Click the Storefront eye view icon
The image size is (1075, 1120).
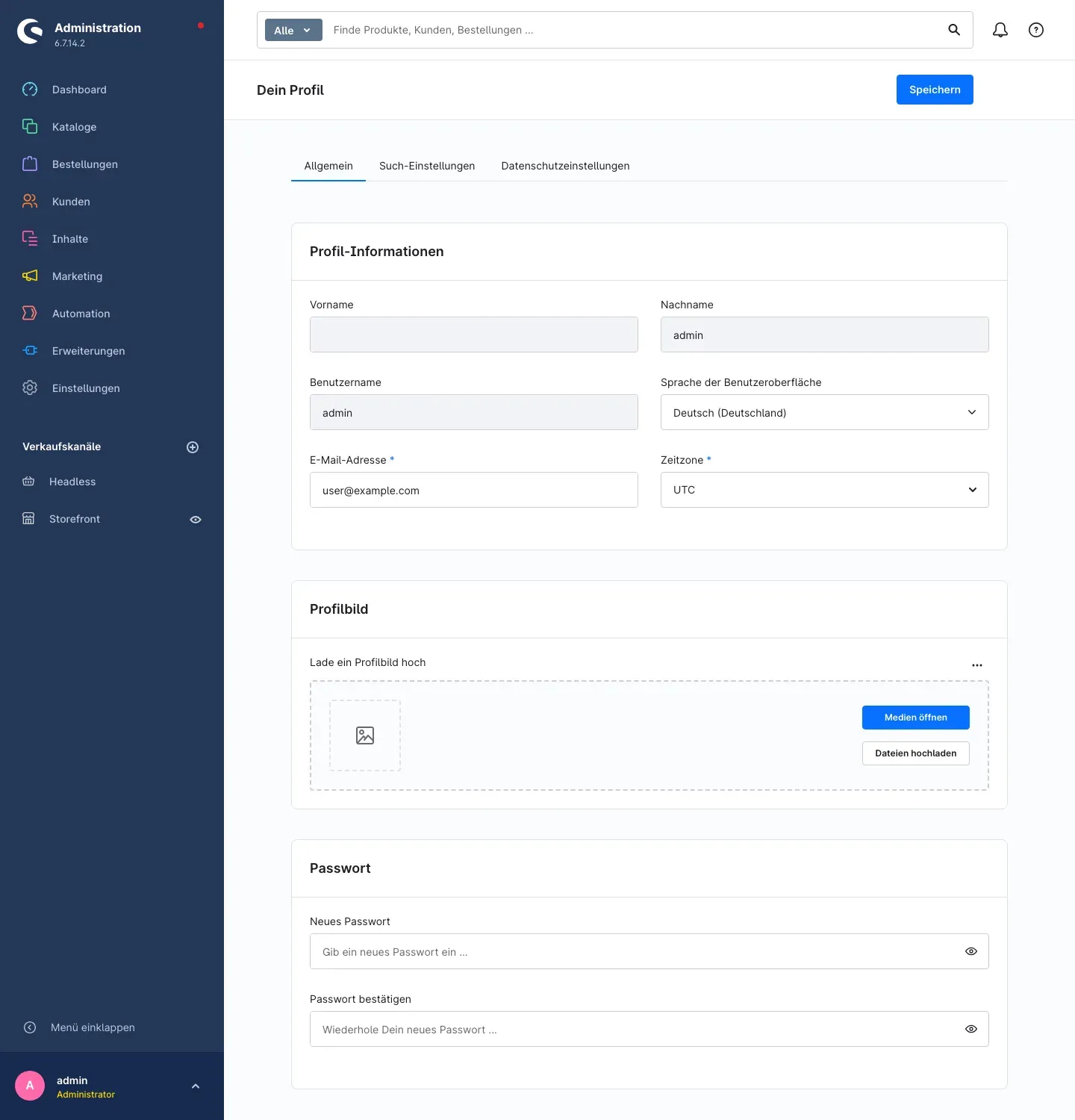pos(196,520)
